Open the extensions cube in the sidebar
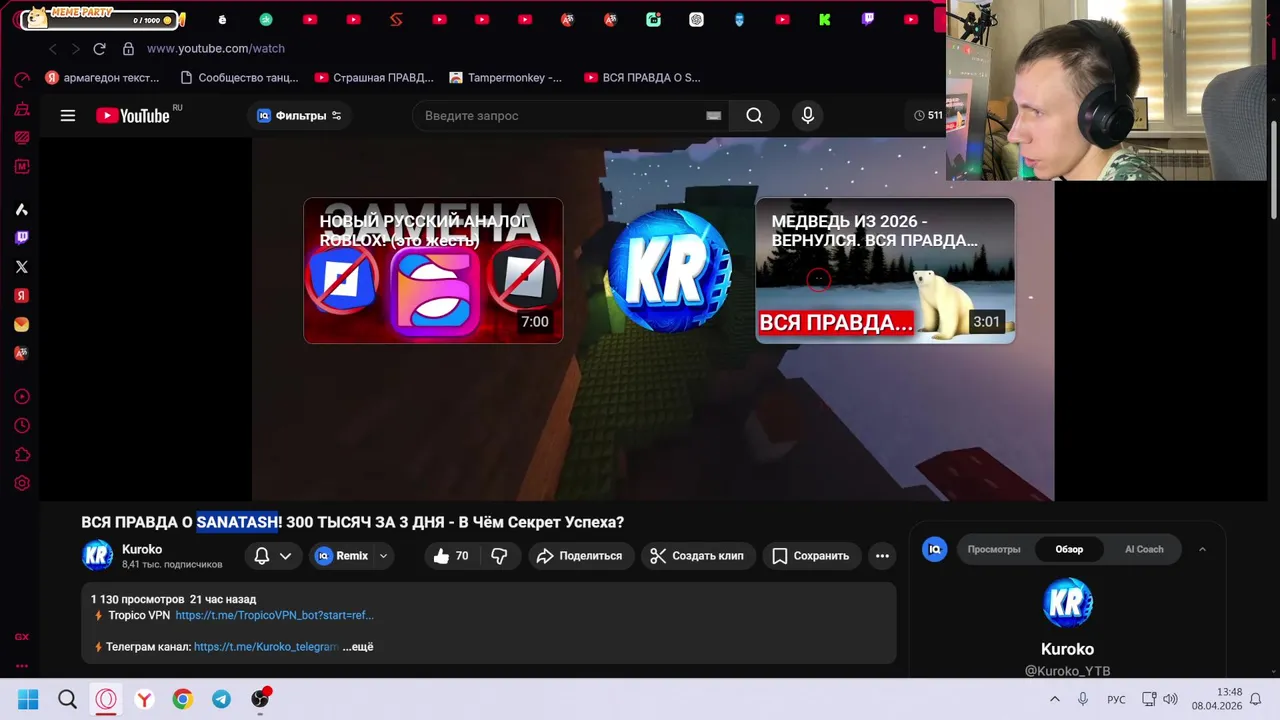The width and height of the screenshot is (1280, 720). coord(21,455)
